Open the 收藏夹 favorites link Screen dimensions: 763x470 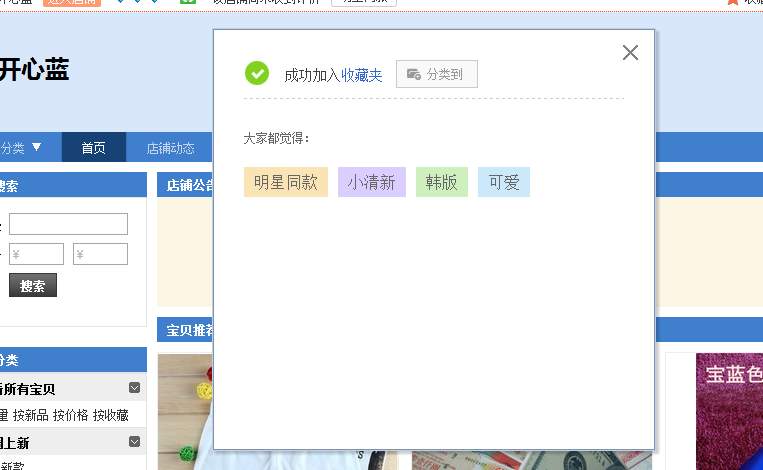[x=362, y=75]
